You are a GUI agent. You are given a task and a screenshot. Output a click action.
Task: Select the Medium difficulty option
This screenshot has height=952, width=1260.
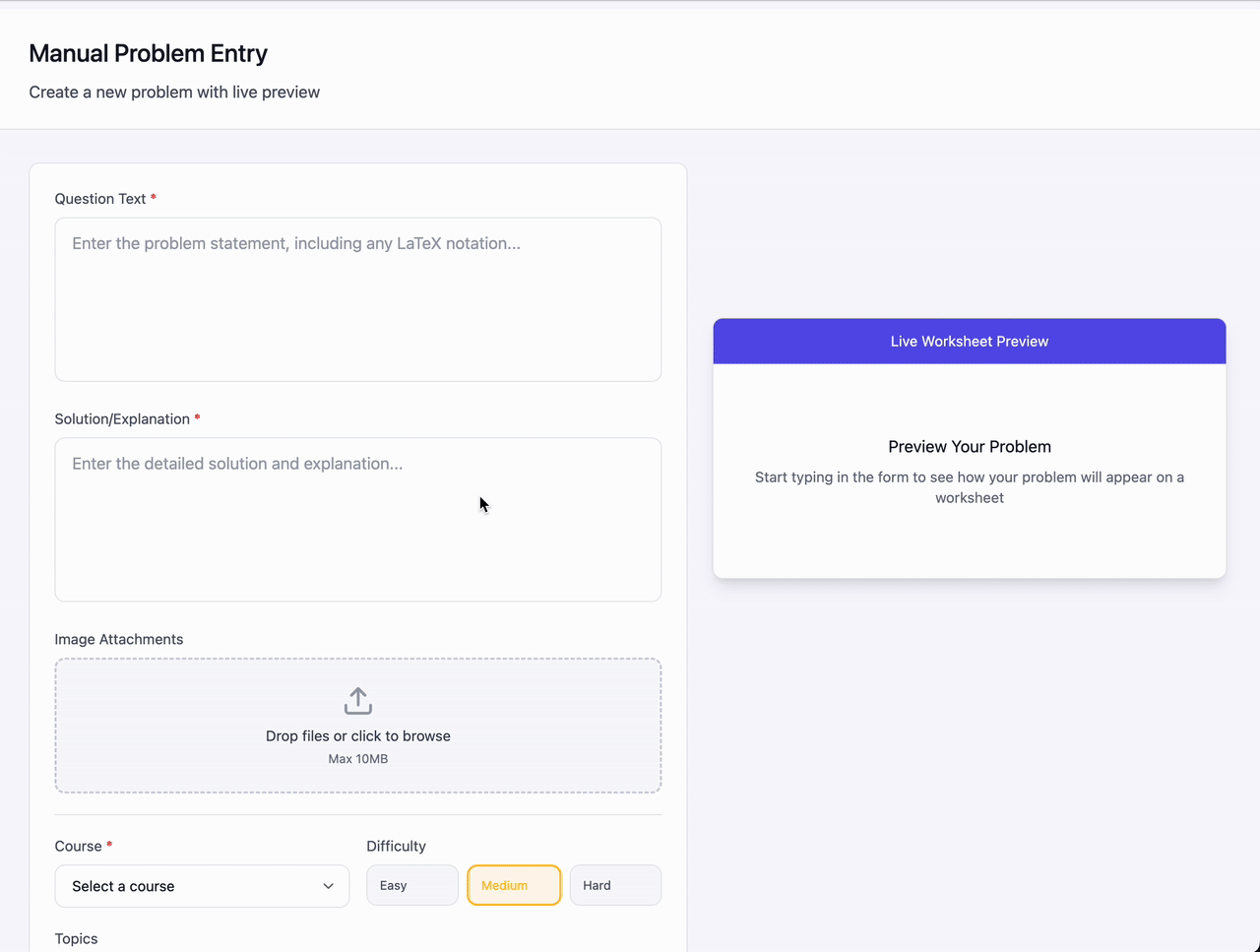(x=513, y=885)
